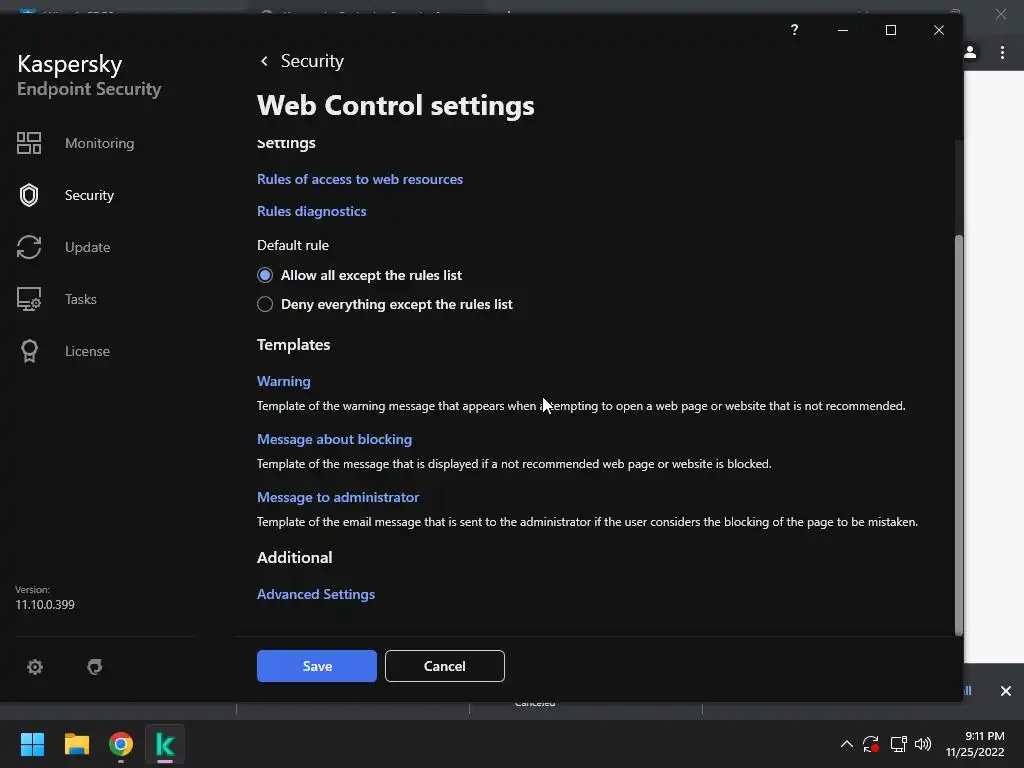Maximize the Kaspersky window
The image size is (1024, 768).
[891, 30]
